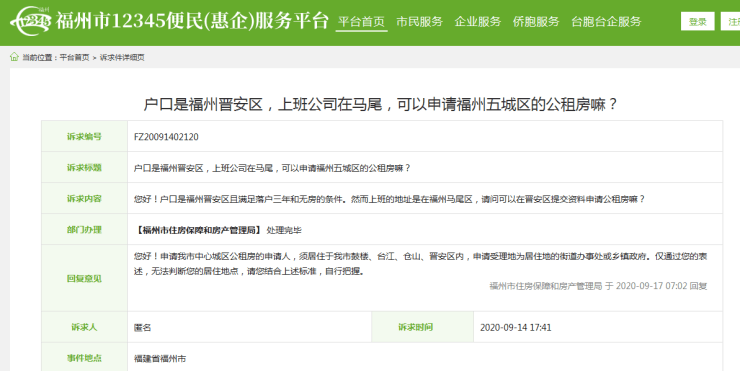Open the 市民服务 navigation tab
The height and width of the screenshot is (371, 740).
point(420,22)
